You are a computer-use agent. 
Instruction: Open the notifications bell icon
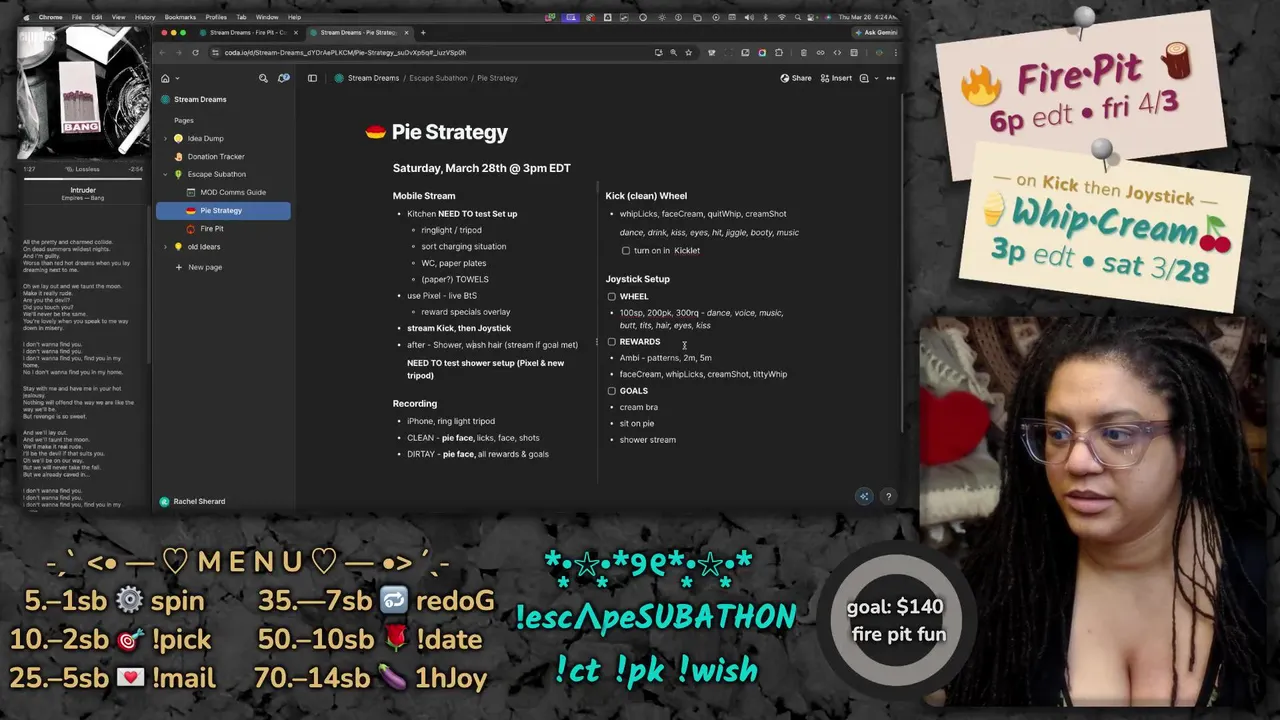[x=284, y=78]
